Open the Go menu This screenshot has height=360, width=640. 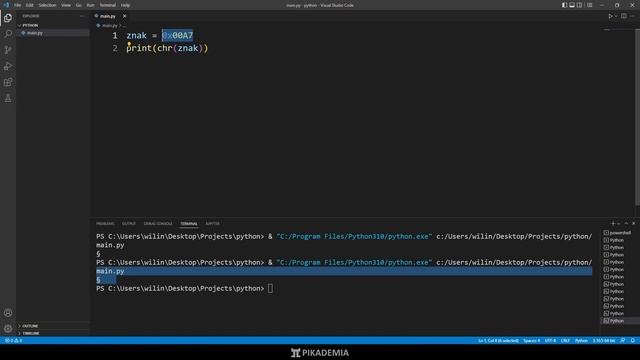point(78,5)
